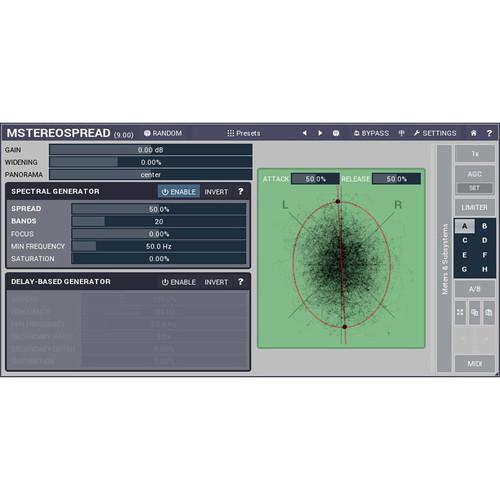
Task: Select preset slot H
Action: (x=485, y=269)
